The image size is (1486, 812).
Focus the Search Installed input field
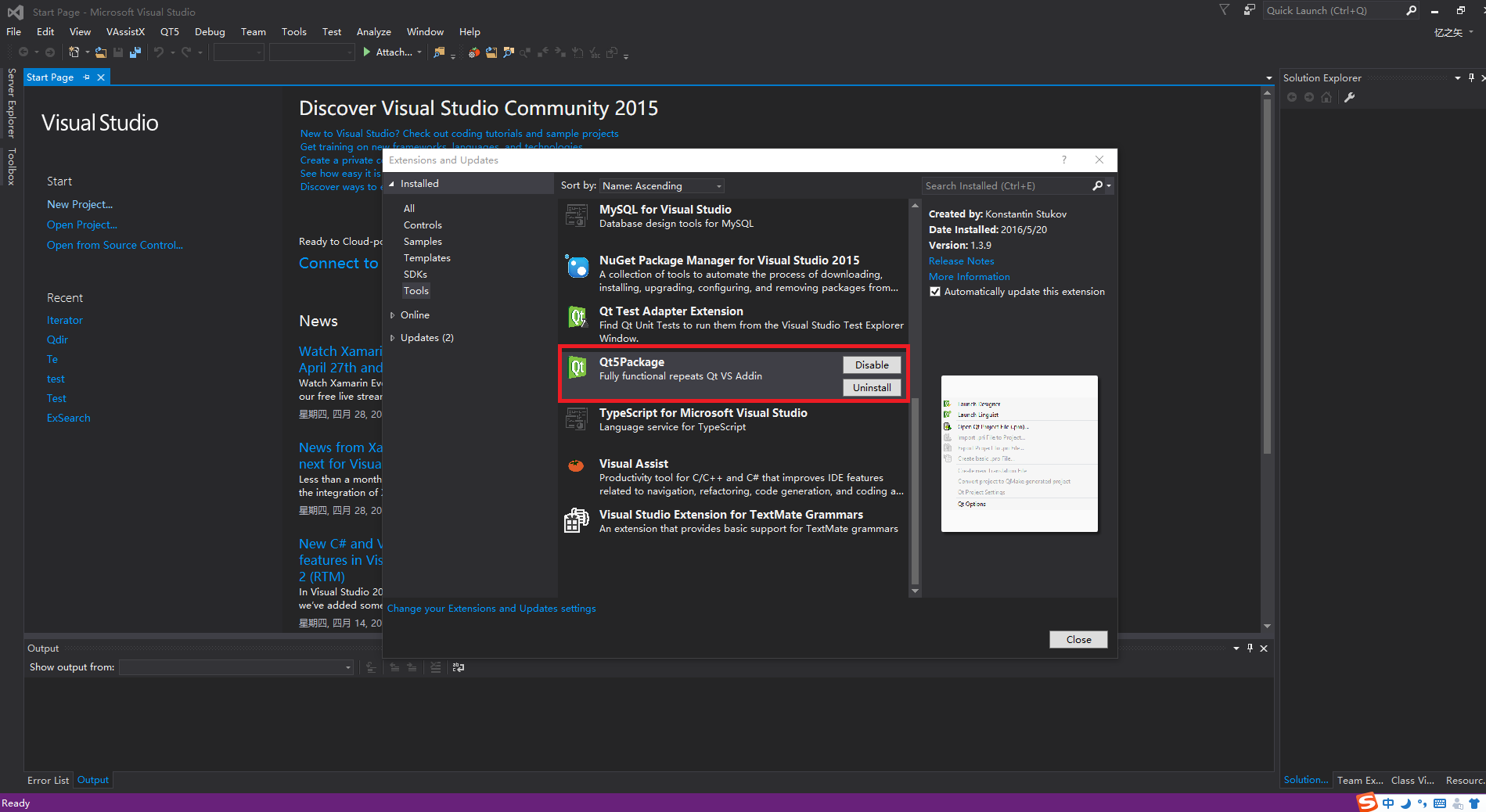tap(1007, 185)
